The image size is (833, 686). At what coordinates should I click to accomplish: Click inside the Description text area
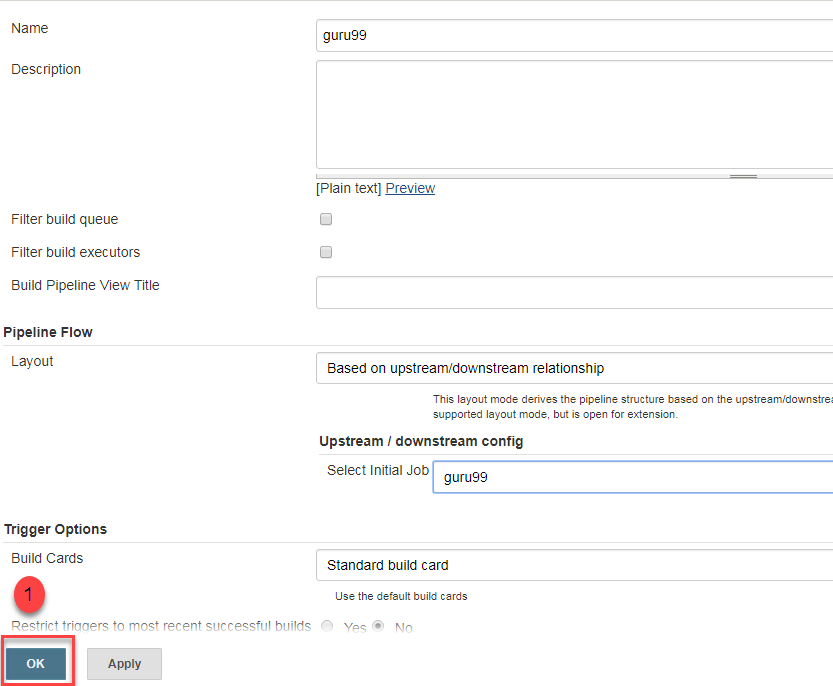[x=574, y=114]
